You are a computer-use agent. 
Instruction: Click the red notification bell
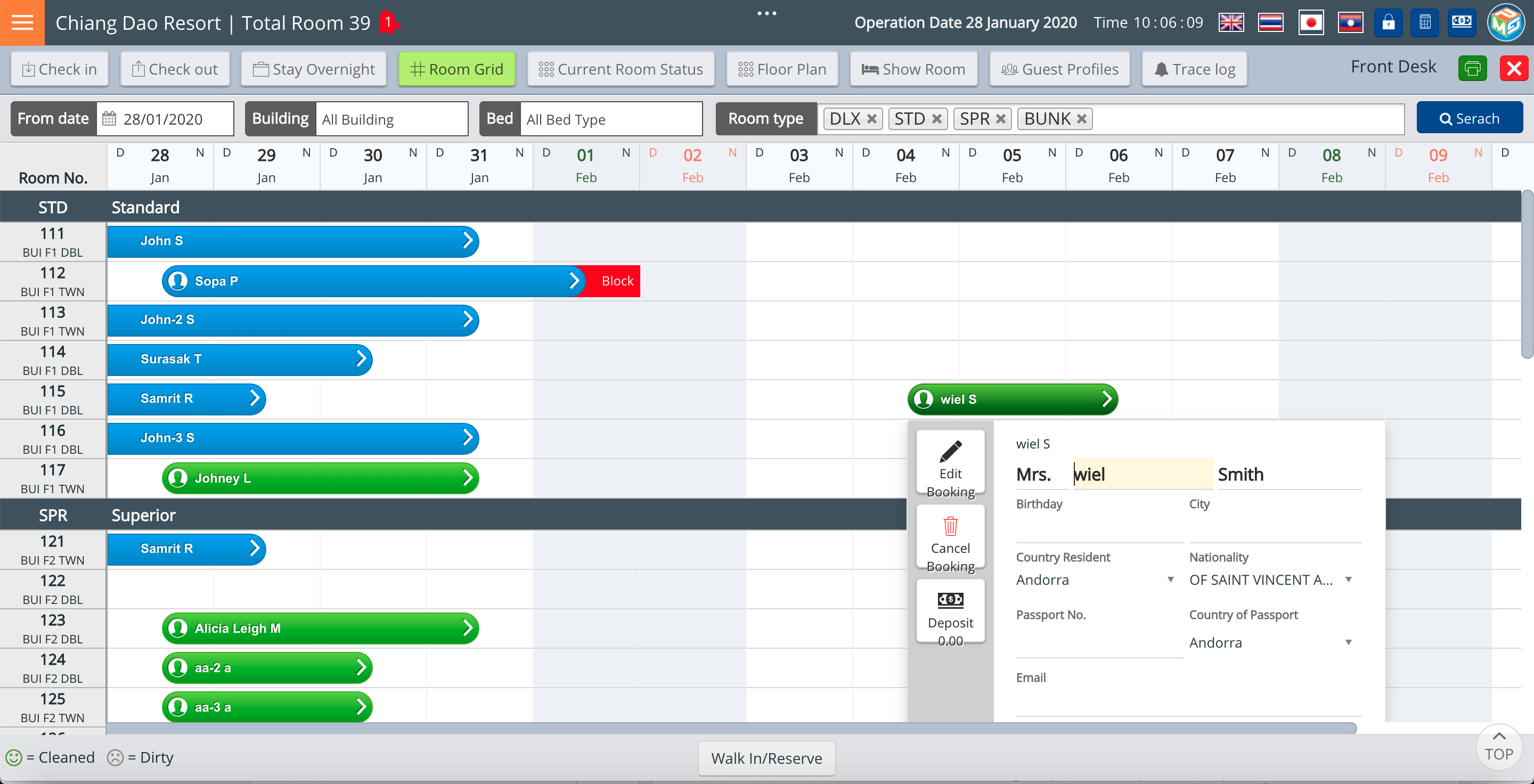(388, 22)
